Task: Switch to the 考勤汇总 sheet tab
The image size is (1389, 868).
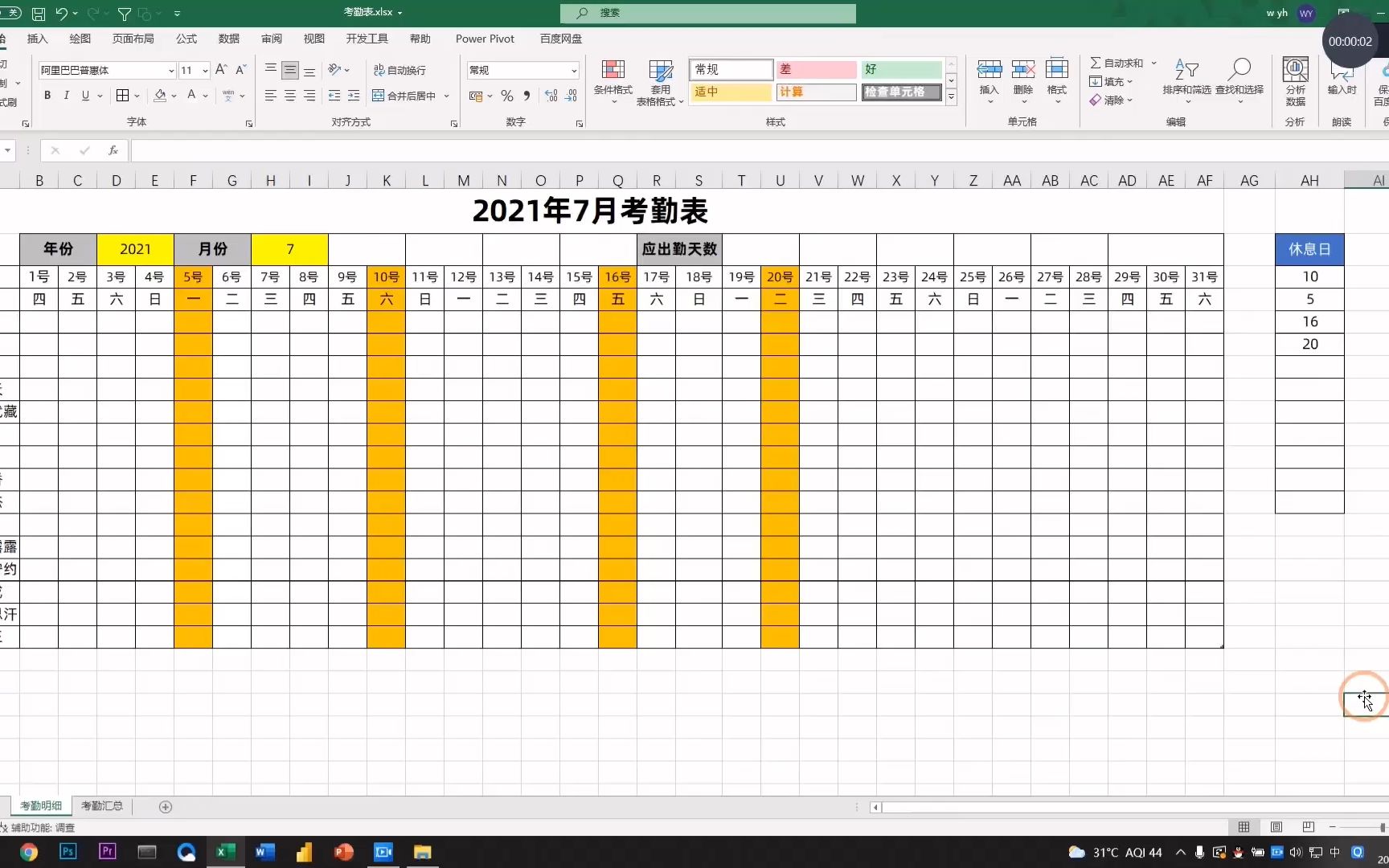Action: click(101, 805)
